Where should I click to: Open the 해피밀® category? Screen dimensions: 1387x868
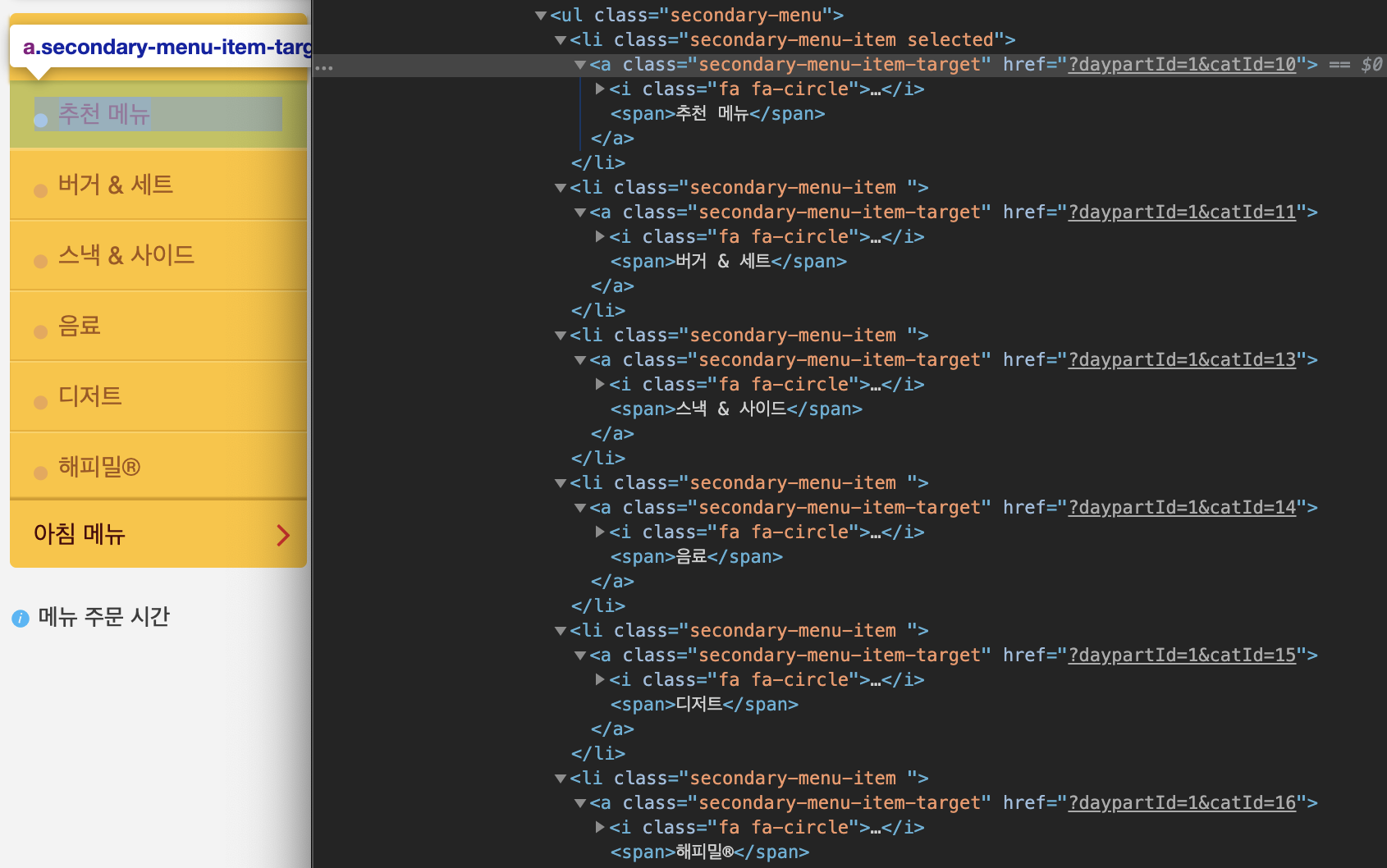pyautogui.click(x=158, y=467)
